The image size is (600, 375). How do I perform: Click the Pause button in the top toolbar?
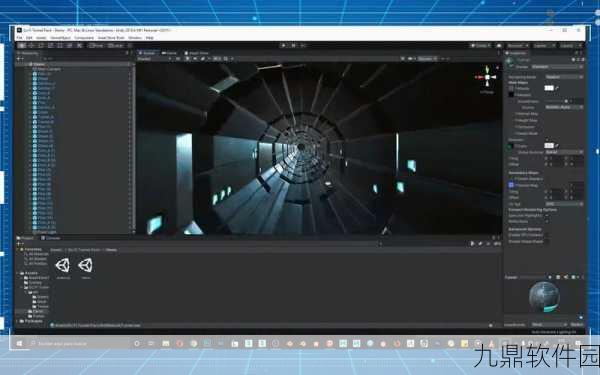(293, 46)
